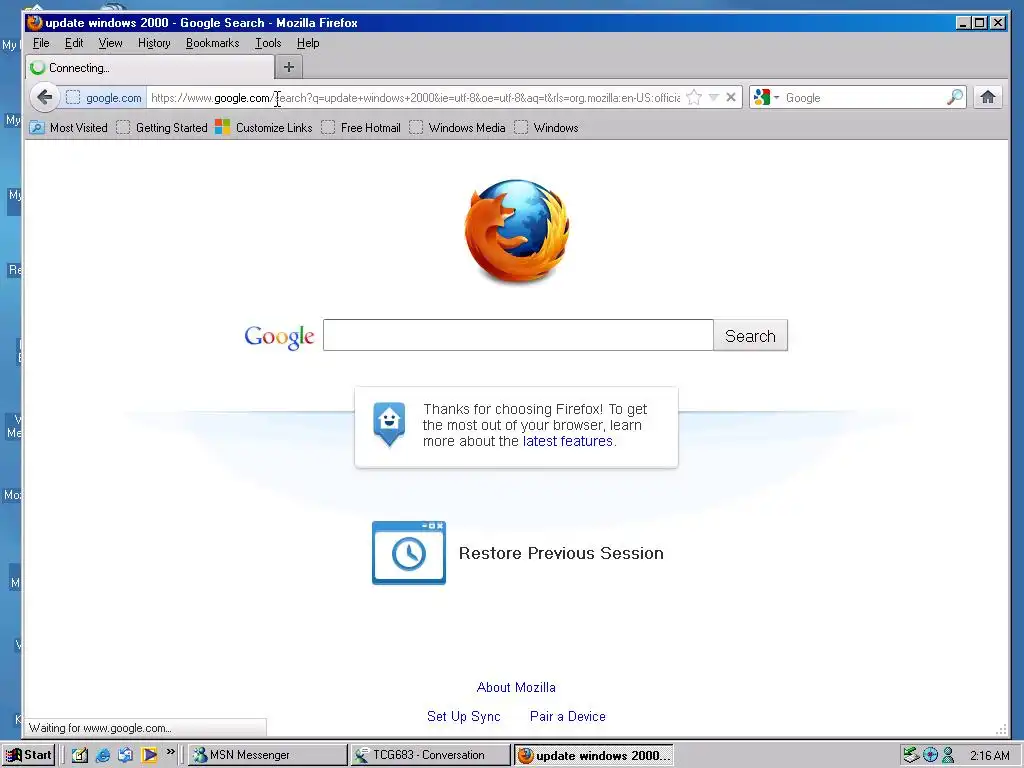The height and width of the screenshot is (768, 1024).
Task: Click the Waiting for www.google.com status text
Action: click(100, 728)
